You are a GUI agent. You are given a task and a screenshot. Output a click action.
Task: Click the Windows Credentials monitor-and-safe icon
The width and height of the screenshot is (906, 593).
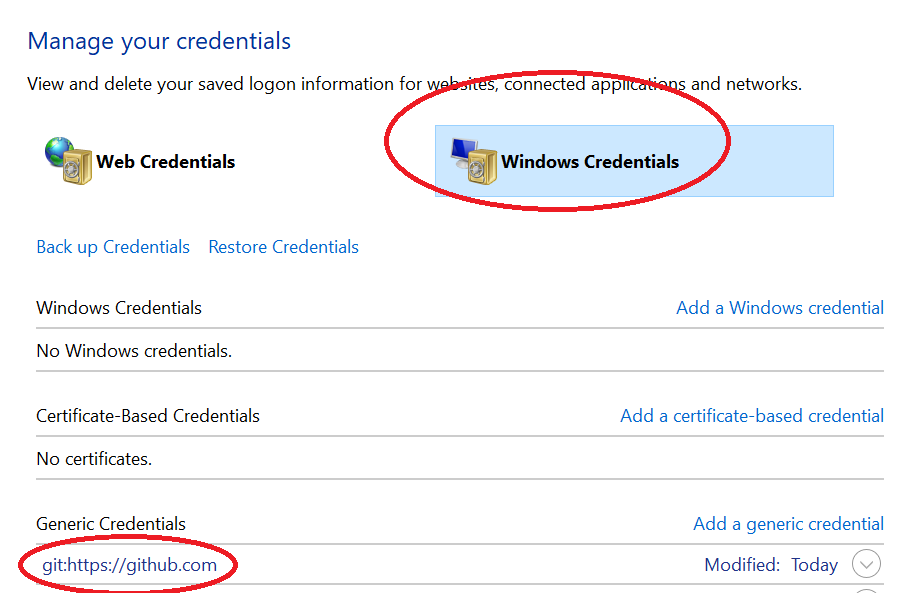(x=474, y=161)
